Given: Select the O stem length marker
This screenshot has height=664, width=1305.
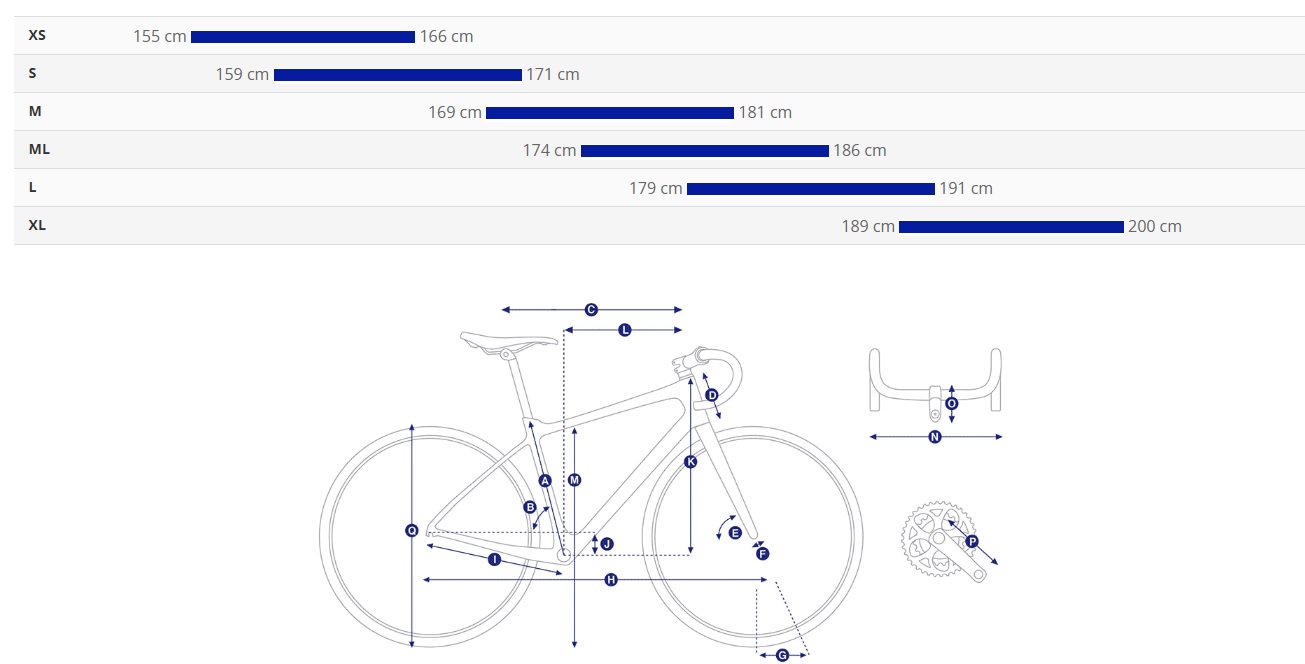Looking at the screenshot, I should click(951, 404).
